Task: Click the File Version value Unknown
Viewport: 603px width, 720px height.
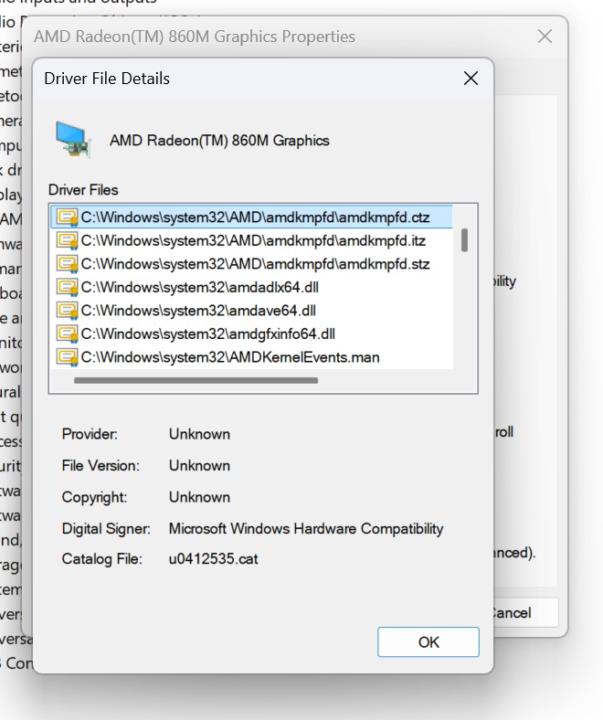Action: tap(199, 466)
